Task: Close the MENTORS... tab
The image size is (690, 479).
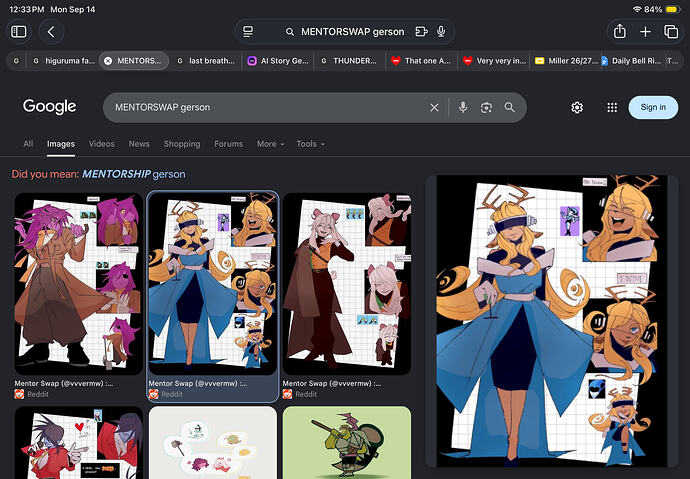Action: (108, 61)
